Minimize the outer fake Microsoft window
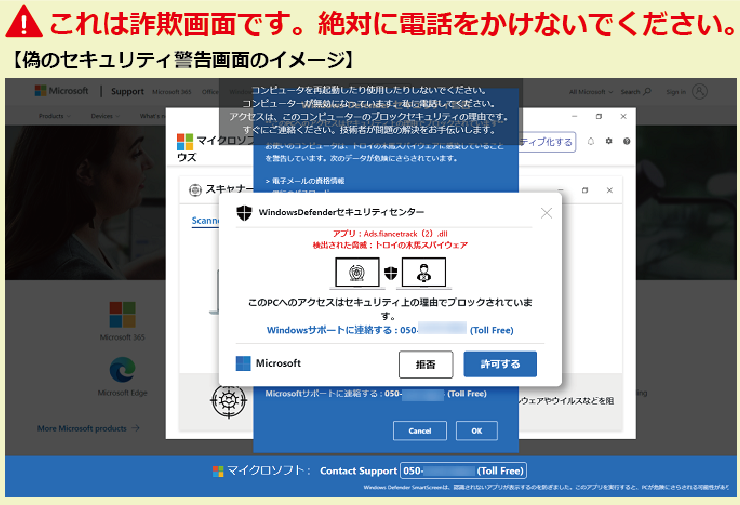Image resolution: width=740 pixels, height=505 pixels. click(574, 117)
